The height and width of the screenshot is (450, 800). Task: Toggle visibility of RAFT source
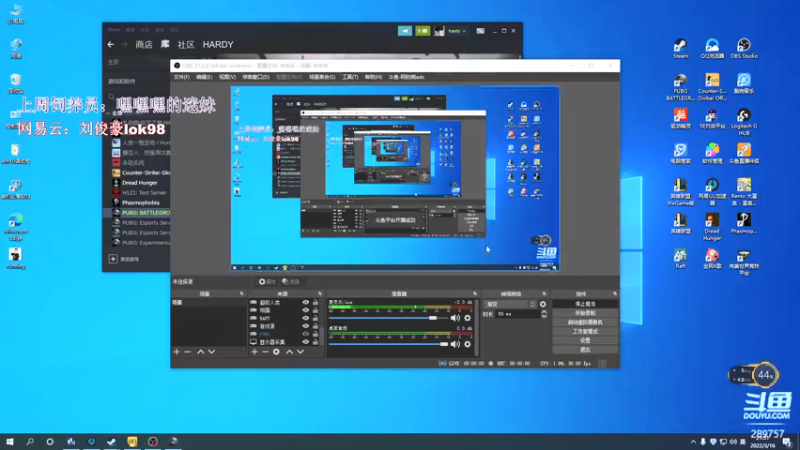point(306,318)
